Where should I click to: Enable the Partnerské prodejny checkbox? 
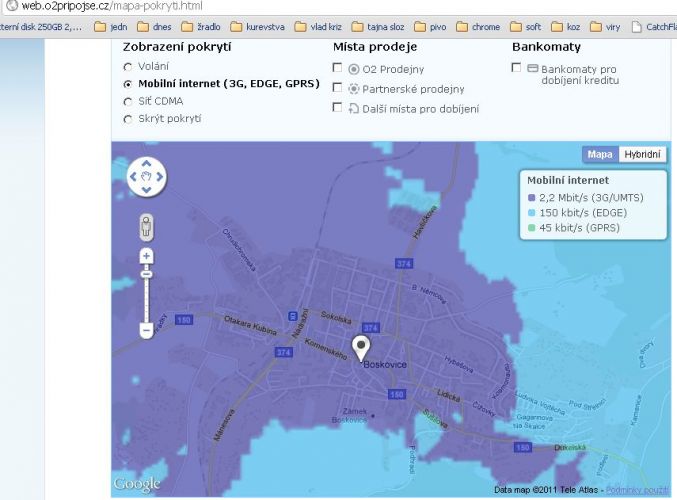tap(337, 87)
